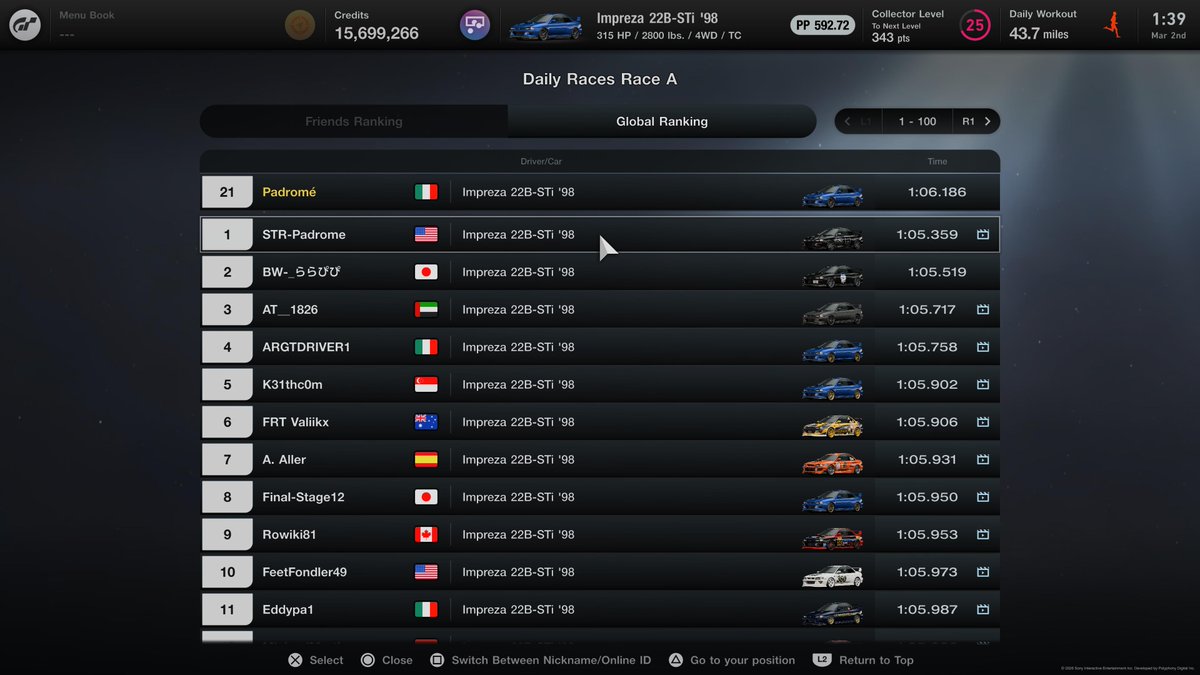Click the Close circle button hint

(x=386, y=660)
